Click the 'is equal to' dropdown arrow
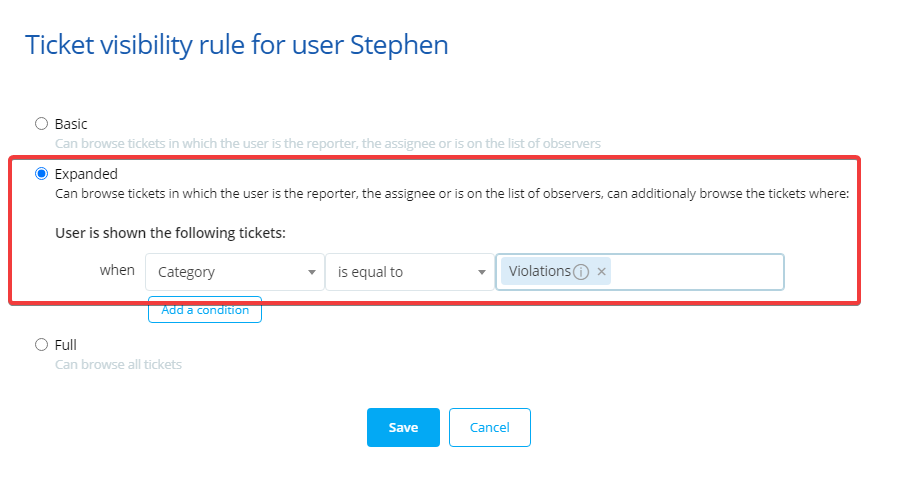The image size is (898, 482). click(481, 272)
